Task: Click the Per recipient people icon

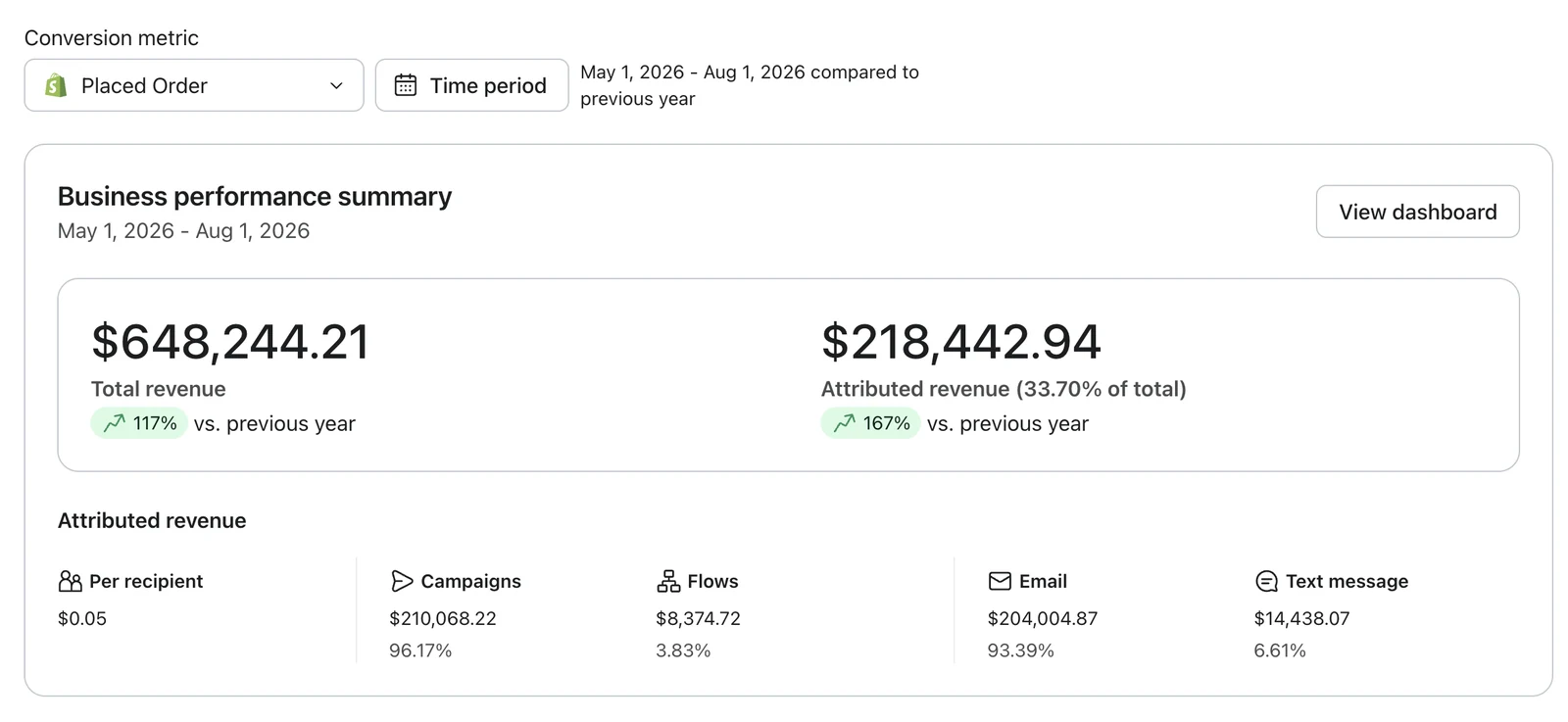Action: 70,581
